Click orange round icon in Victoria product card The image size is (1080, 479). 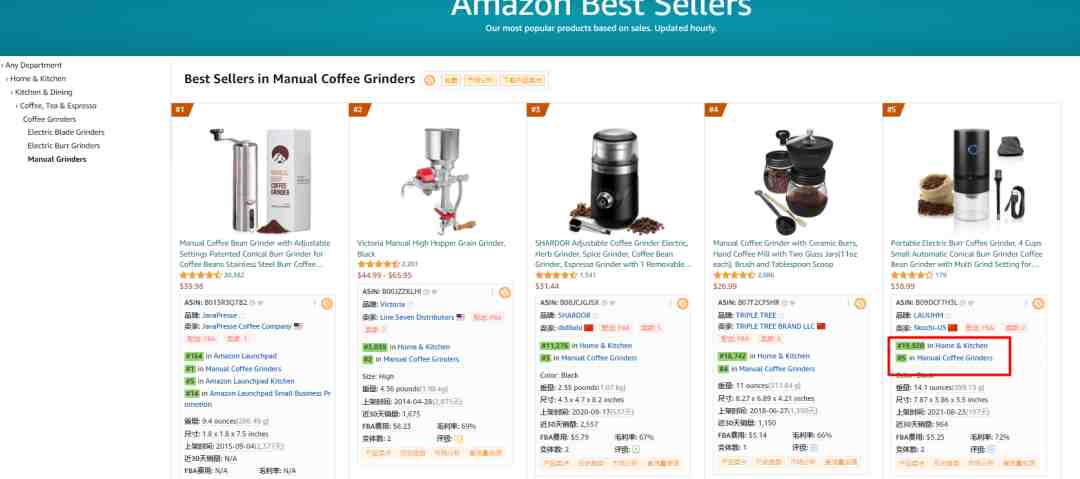tap(504, 292)
